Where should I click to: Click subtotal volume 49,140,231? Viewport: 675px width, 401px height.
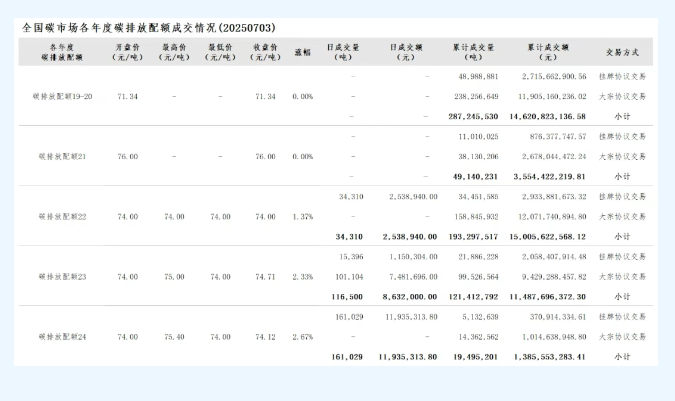click(x=475, y=177)
